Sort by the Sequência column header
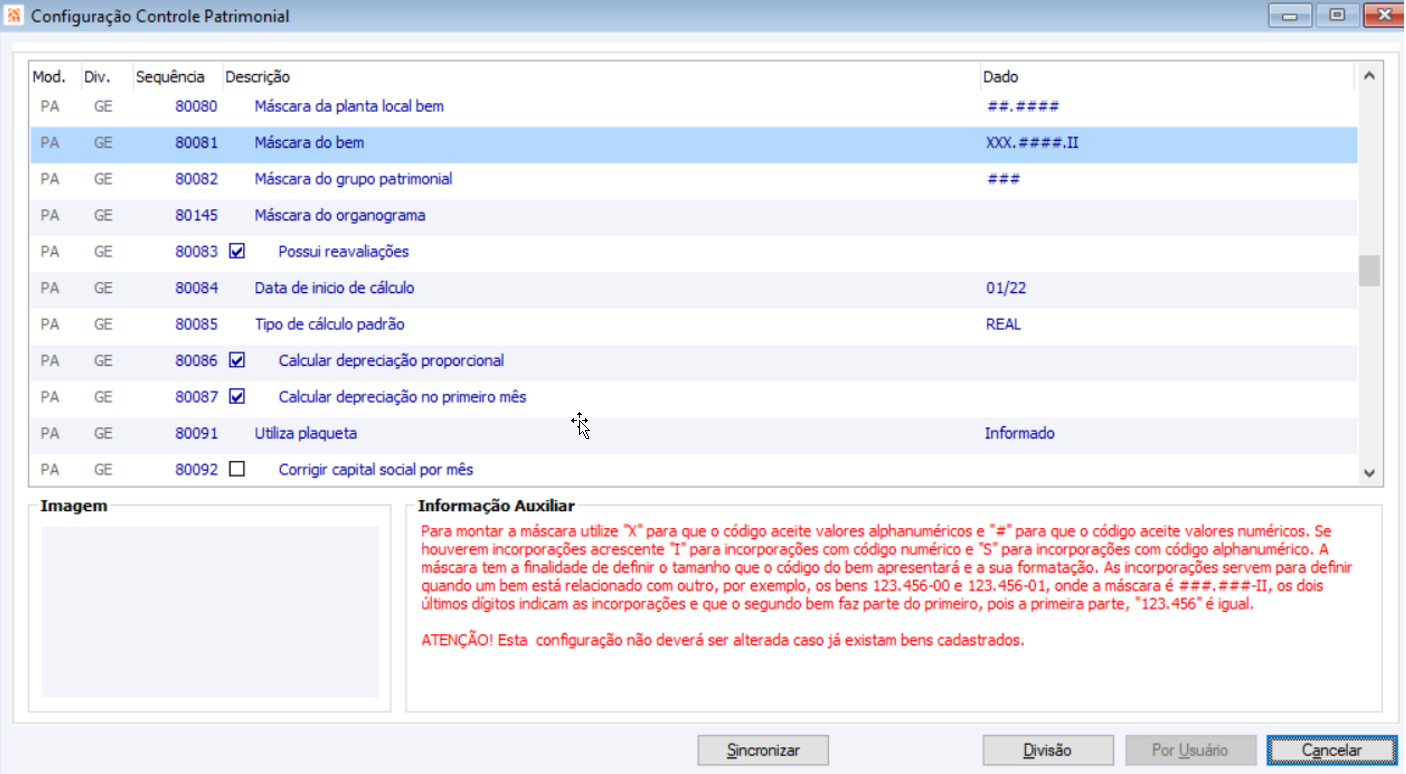Image resolution: width=1406 pixels, height=774 pixels. (x=170, y=77)
